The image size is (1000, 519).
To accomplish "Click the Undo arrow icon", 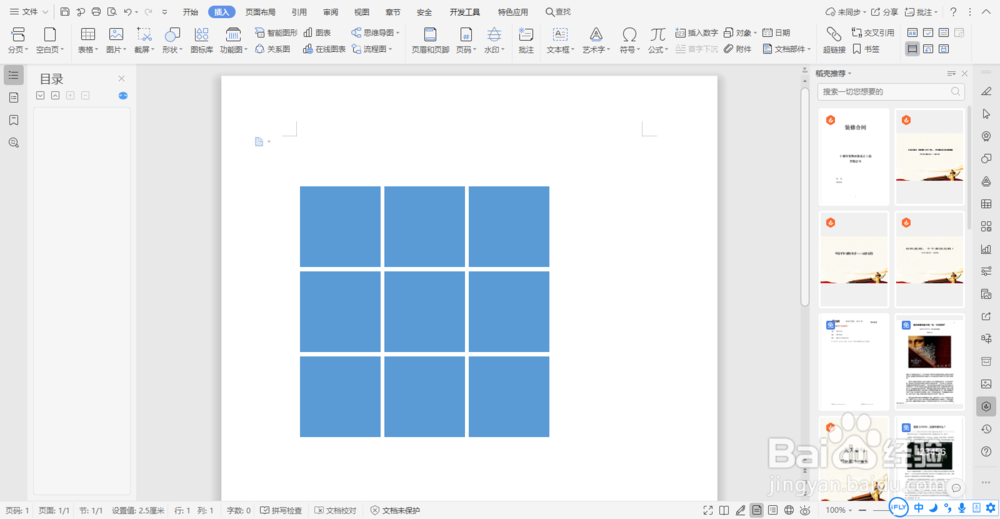I will coord(128,11).
